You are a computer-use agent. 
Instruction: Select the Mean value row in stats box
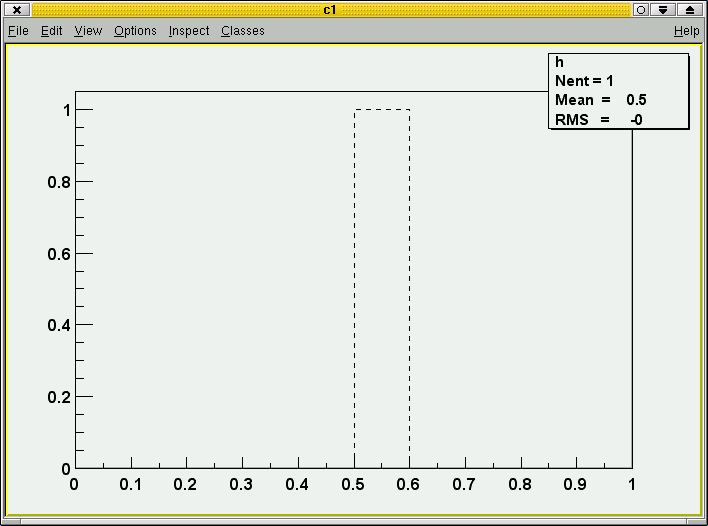point(600,100)
